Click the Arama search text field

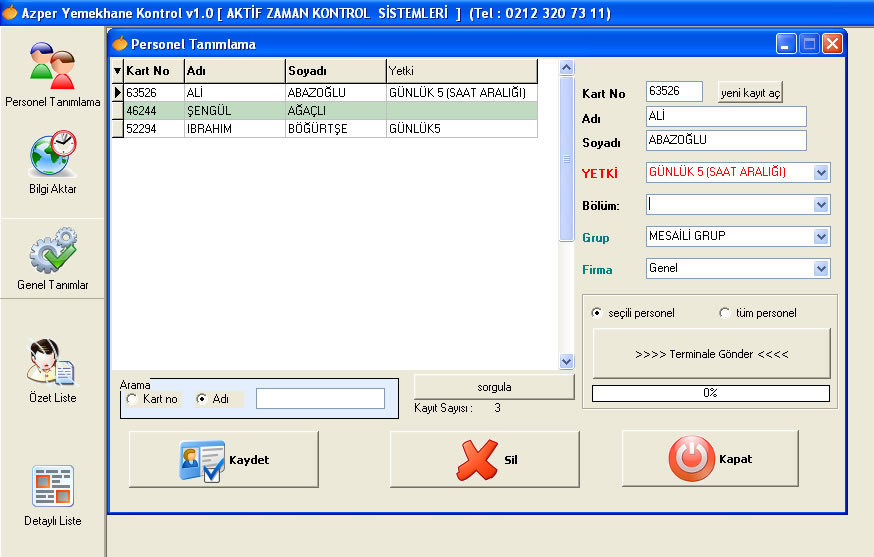[320, 399]
